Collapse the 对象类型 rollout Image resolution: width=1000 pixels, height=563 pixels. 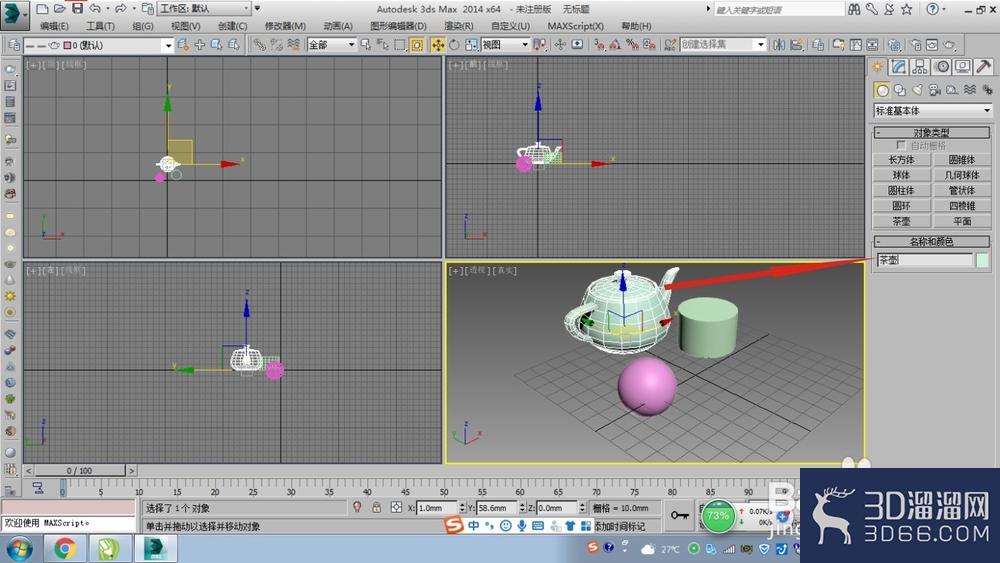click(932, 133)
